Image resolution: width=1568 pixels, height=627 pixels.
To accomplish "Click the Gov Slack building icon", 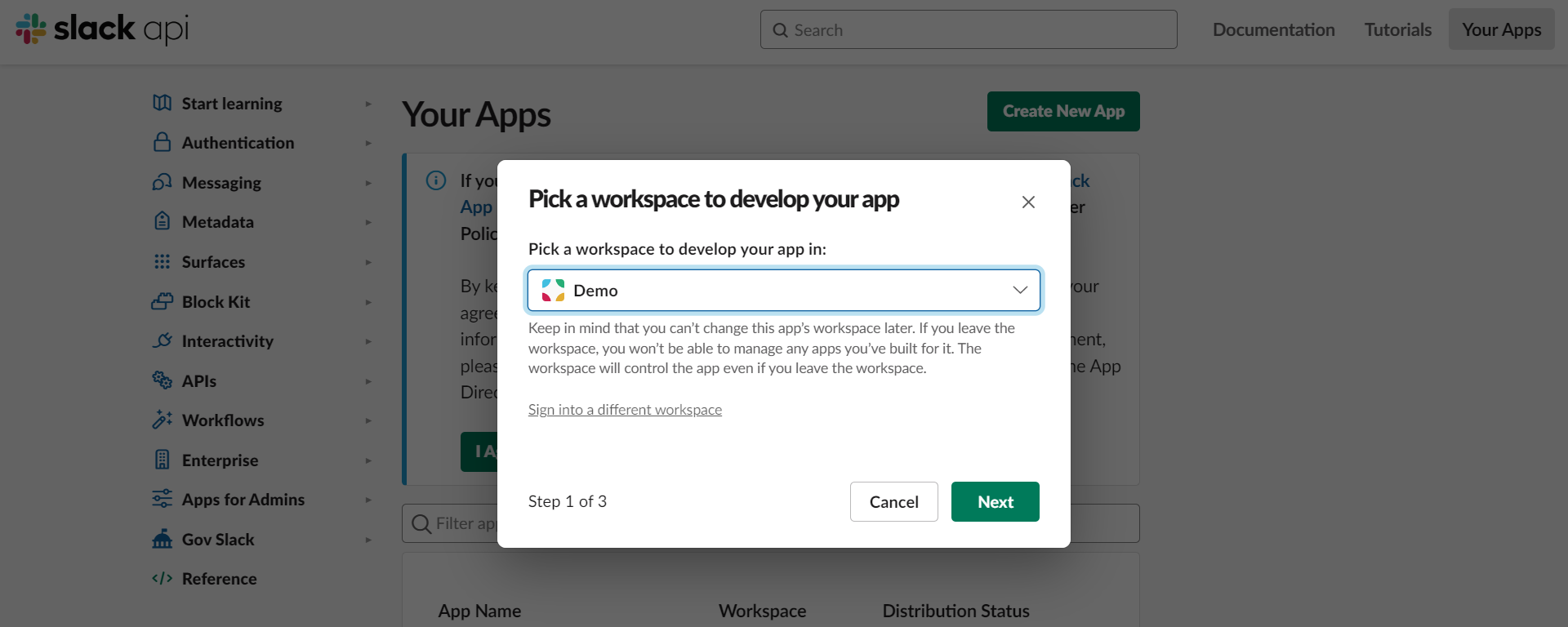I will [x=163, y=539].
